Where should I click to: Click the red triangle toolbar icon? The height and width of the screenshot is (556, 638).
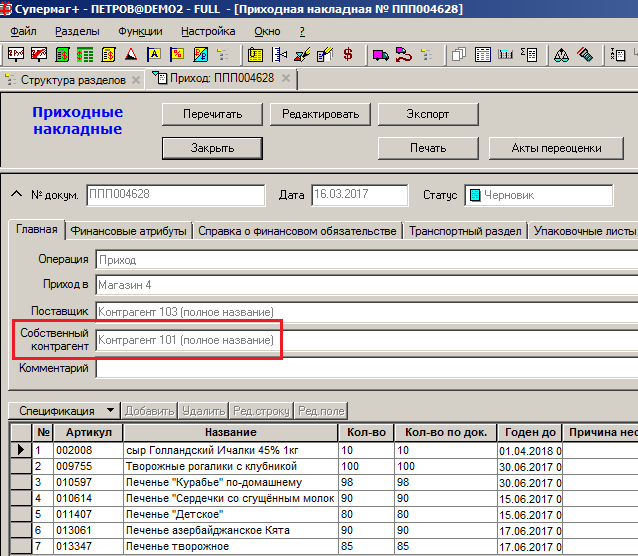[x=131, y=54]
